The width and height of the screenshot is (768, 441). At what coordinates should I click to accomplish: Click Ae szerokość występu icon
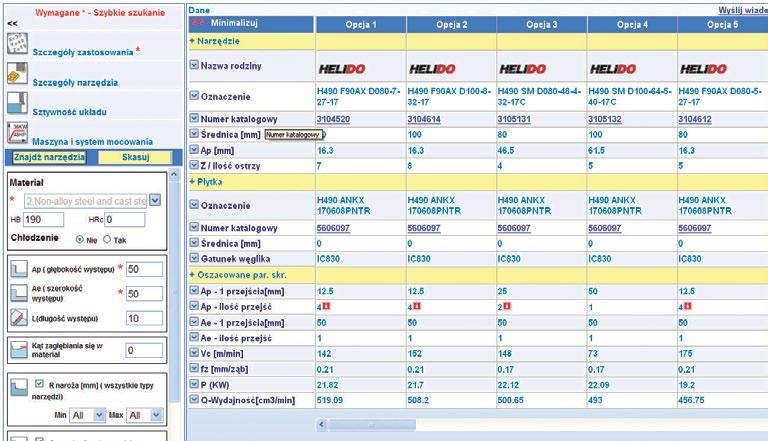[x=19, y=293]
